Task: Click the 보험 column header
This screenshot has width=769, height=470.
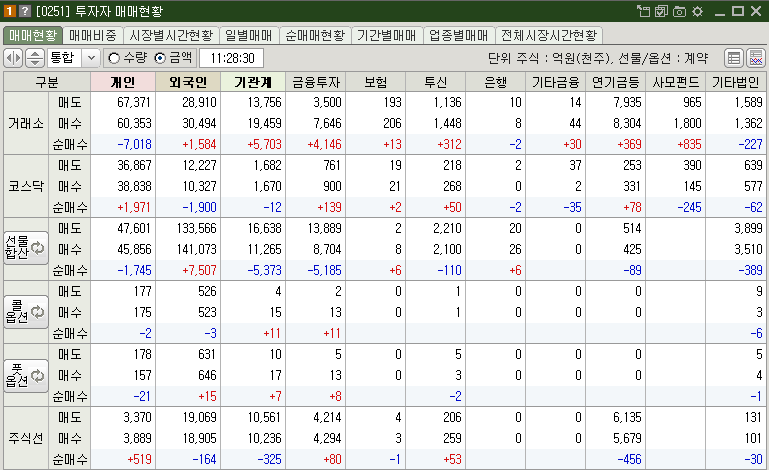Action: coord(376,82)
